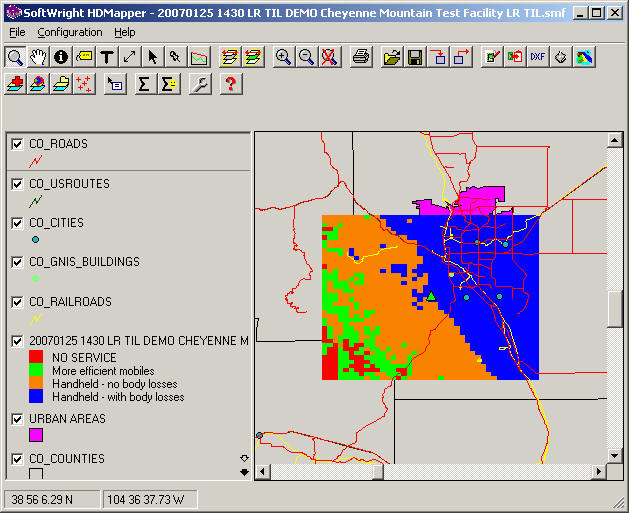Click the open folder layer icon
The image size is (629, 513).
pyautogui.click(x=61, y=84)
